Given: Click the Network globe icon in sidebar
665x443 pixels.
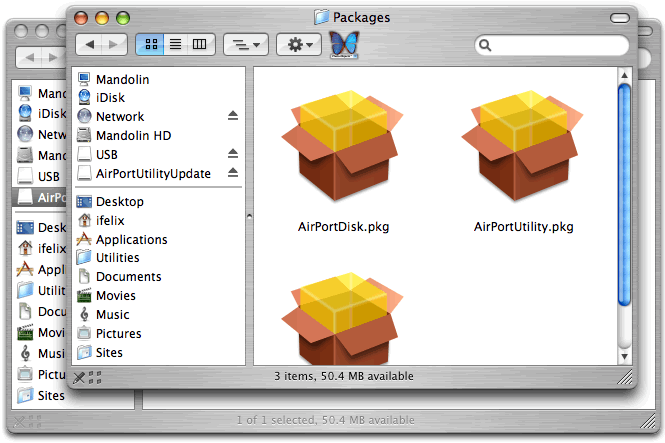Looking at the screenshot, I should pos(84,116).
